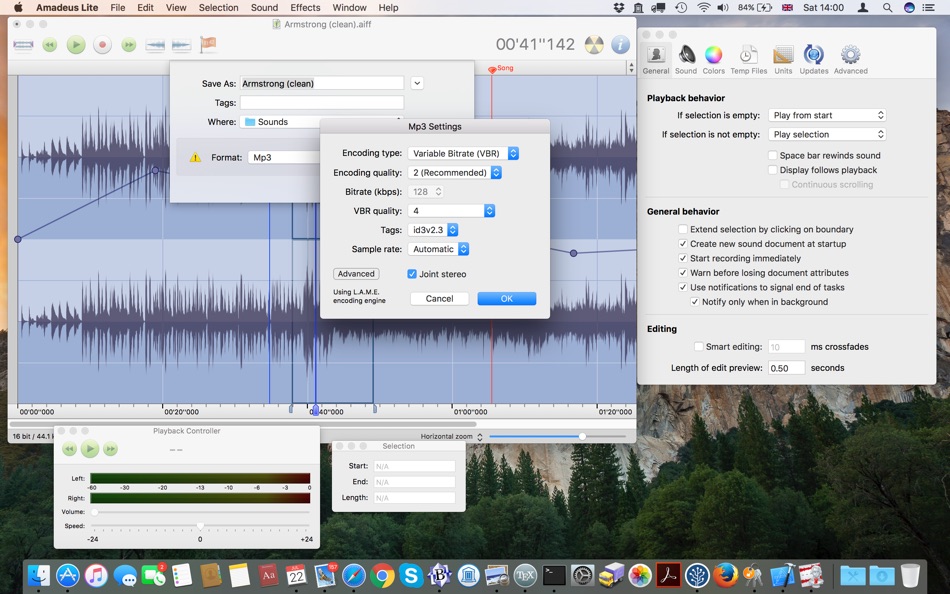Viewport: 950px width, 594px height.
Task: Switch to the General preferences tab
Action: (x=656, y=55)
